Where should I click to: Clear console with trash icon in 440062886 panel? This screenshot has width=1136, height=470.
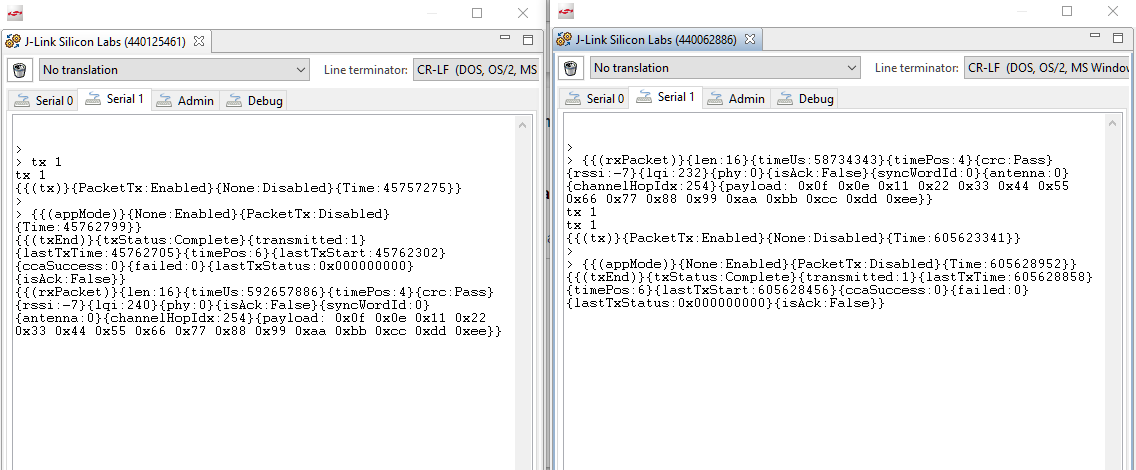coord(571,68)
